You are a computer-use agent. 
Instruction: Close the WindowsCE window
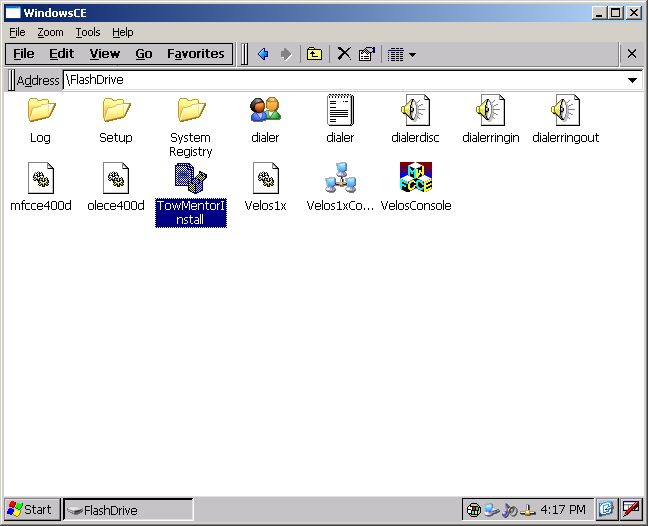[x=634, y=13]
